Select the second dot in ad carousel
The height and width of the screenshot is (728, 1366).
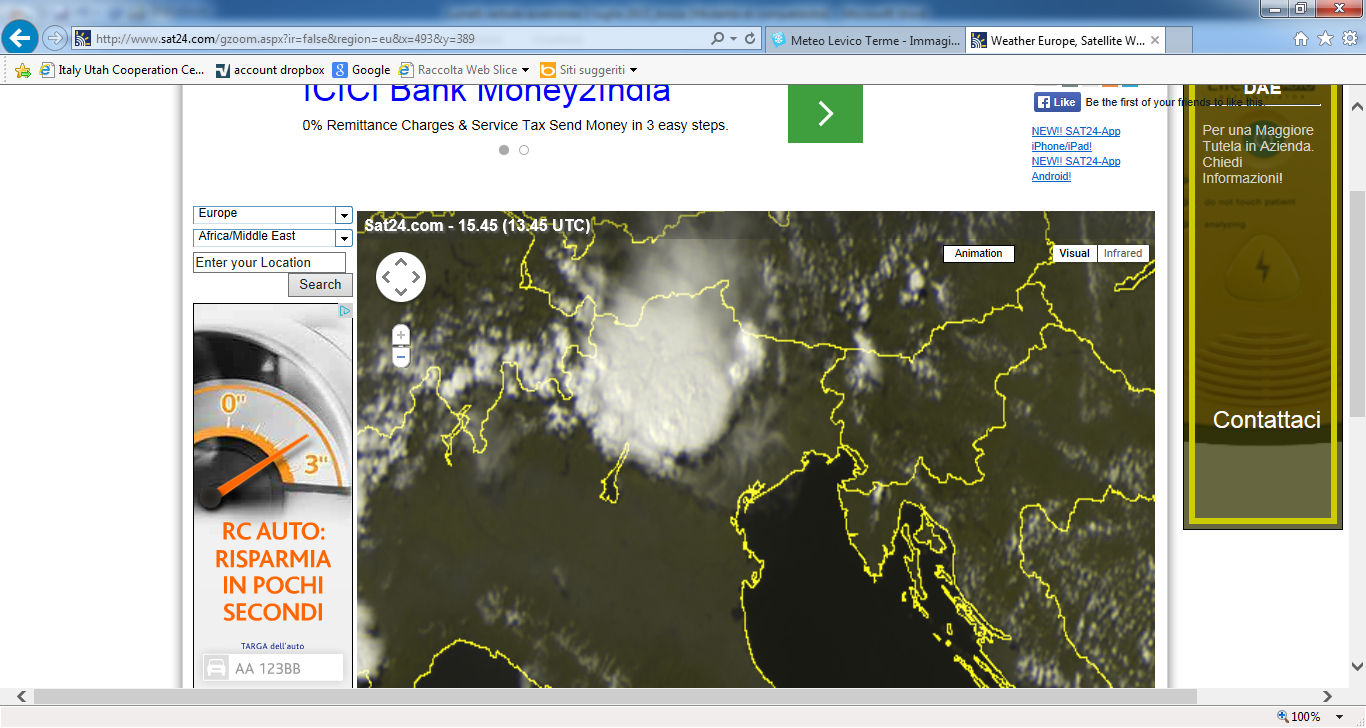tap(524, 150)
